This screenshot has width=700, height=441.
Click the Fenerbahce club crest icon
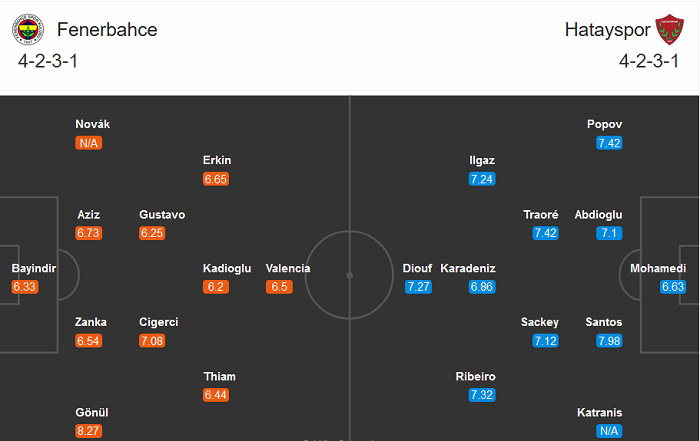tap(27, 31)
